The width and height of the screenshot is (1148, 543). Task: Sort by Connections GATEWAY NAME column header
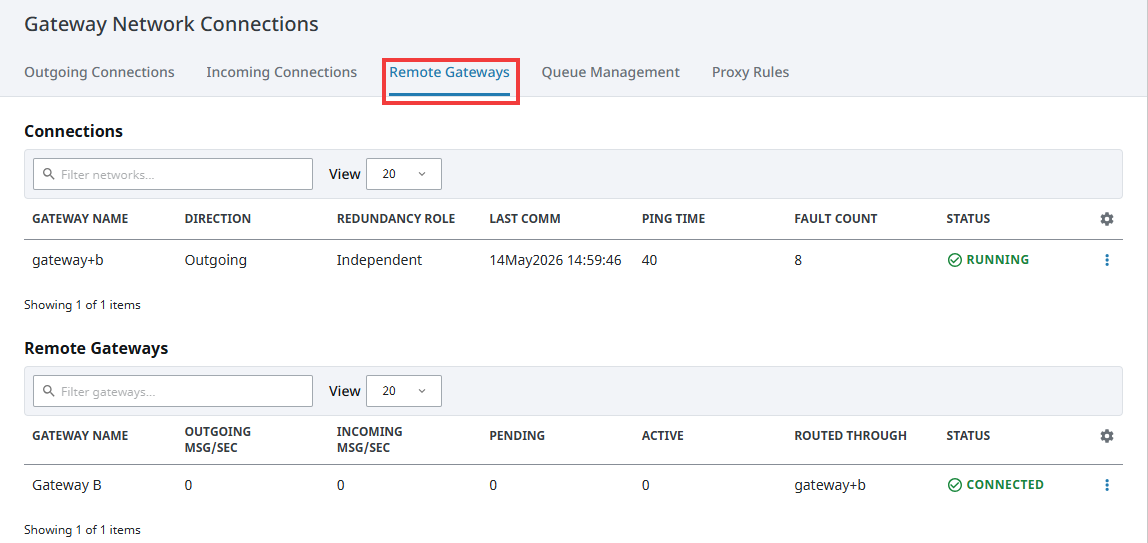[x=80, y=219]
